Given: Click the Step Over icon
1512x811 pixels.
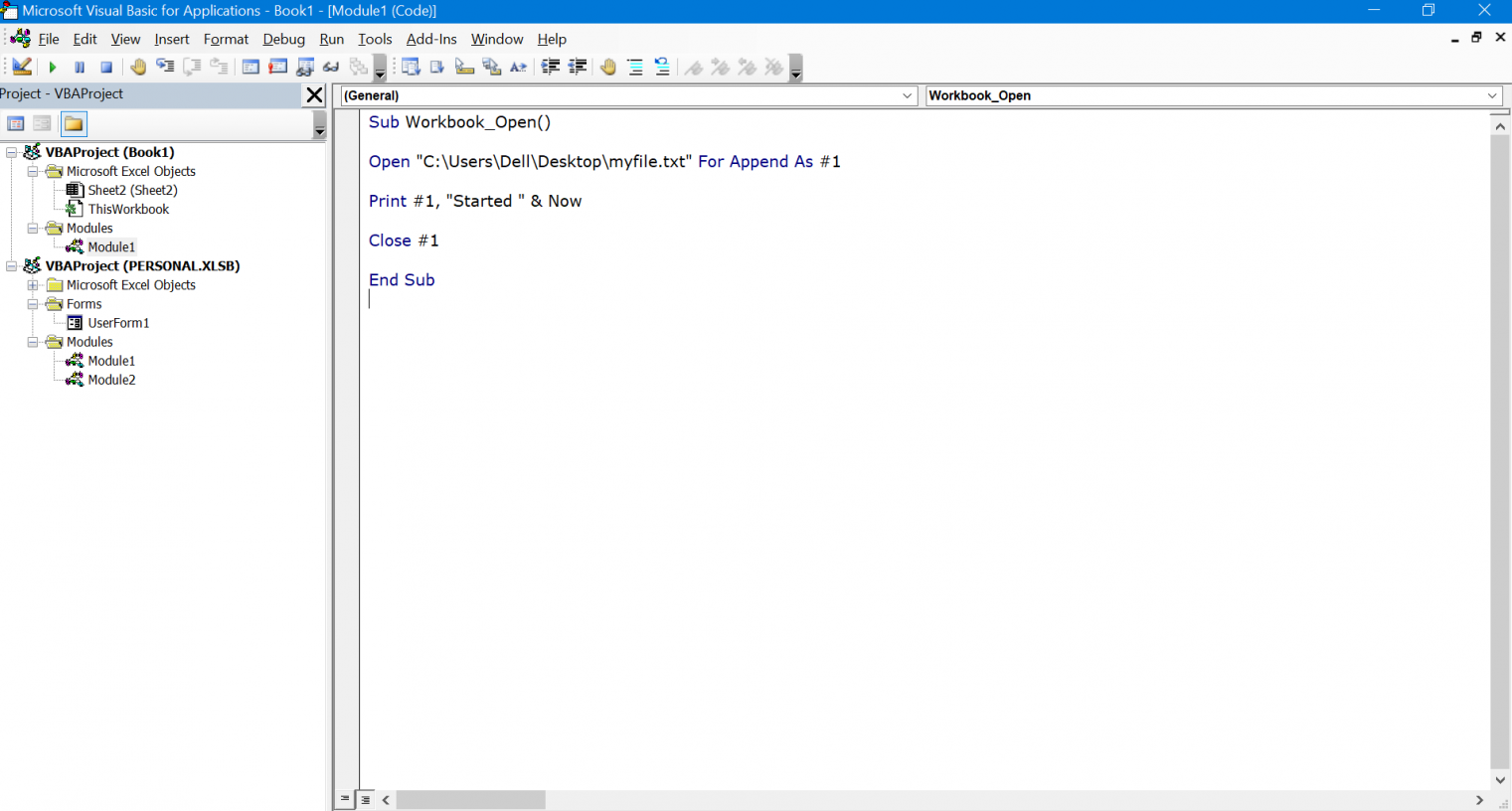Looking at the screenshot, I should tap(192, 67).
